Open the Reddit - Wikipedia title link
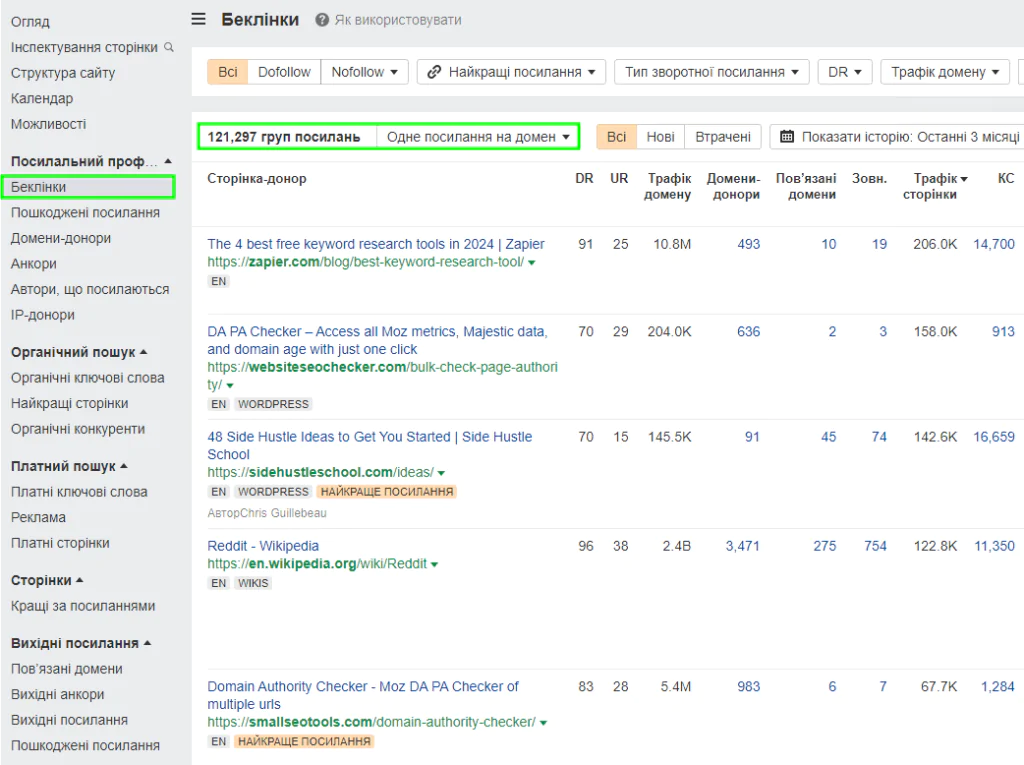 coord(263,545)
